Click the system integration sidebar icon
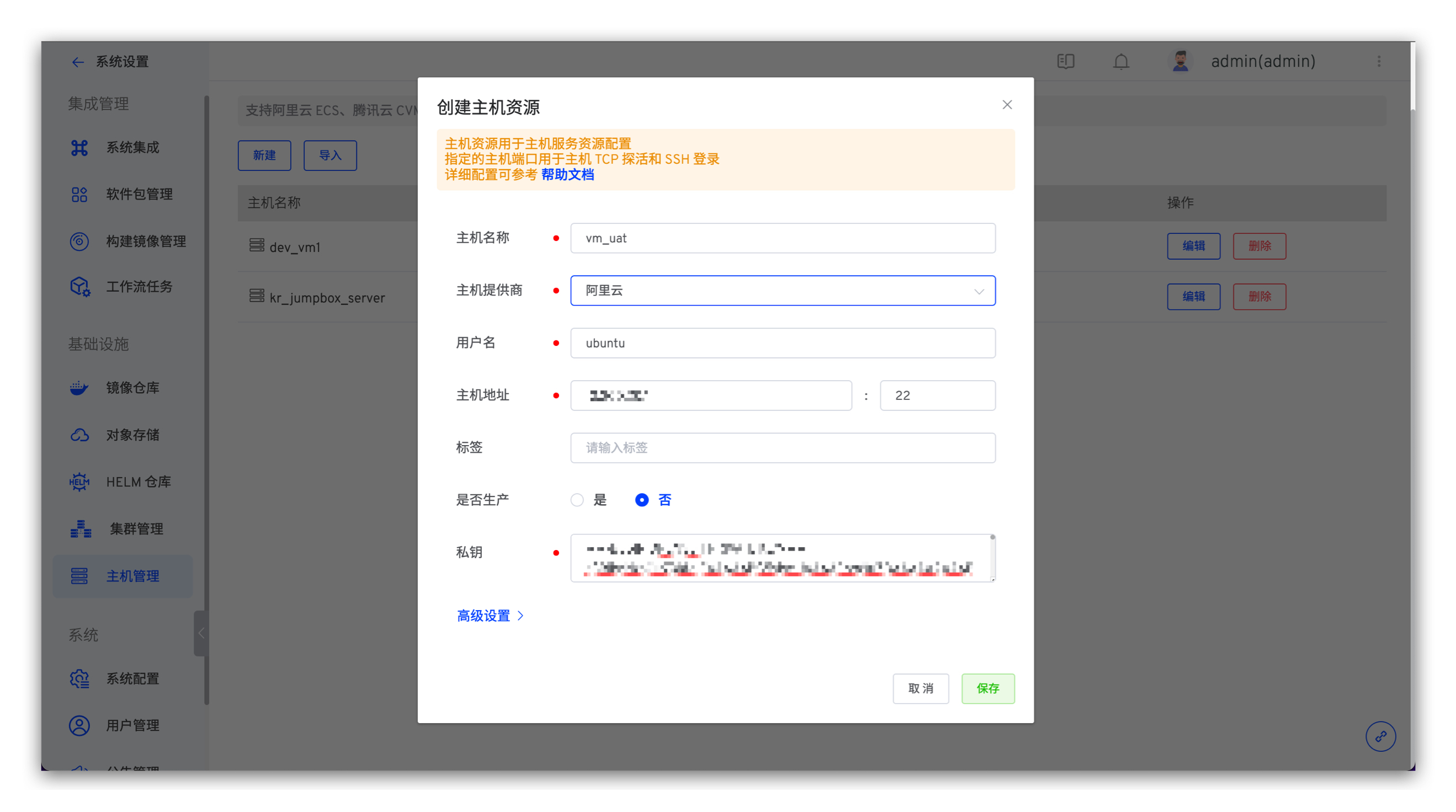 [79, 147]
